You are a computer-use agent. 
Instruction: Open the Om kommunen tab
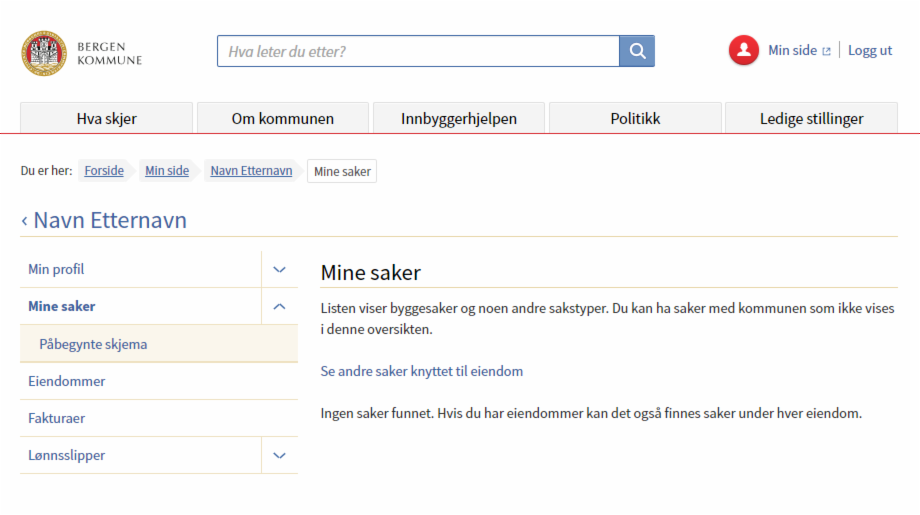point(283,119)
